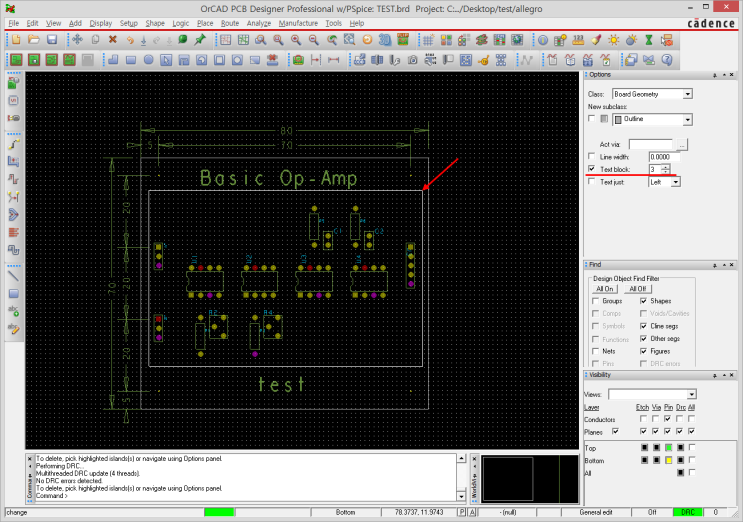Select the Move tool icon
Image resolution: width=743 pixels, height=522 pixels.
click(x=77, y=40)
